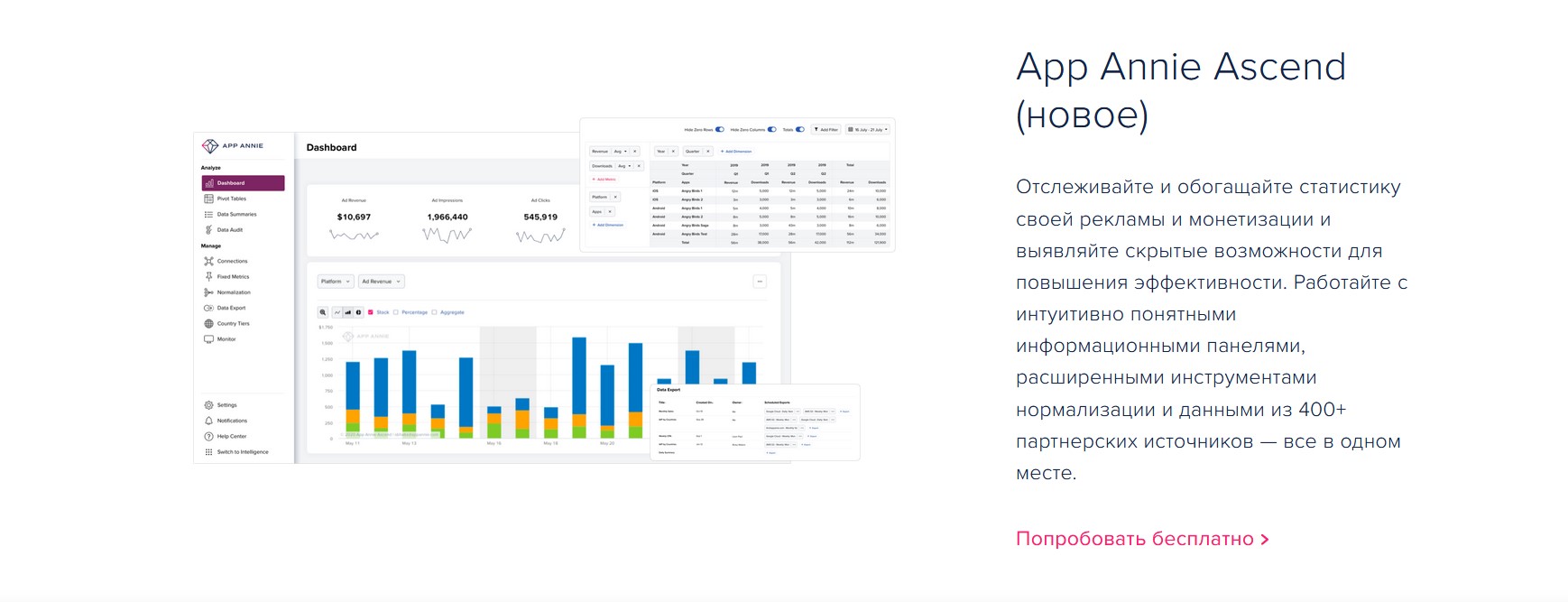Click the Normalization sidebar icon
1568x602 pixels.
pos(209,292)
